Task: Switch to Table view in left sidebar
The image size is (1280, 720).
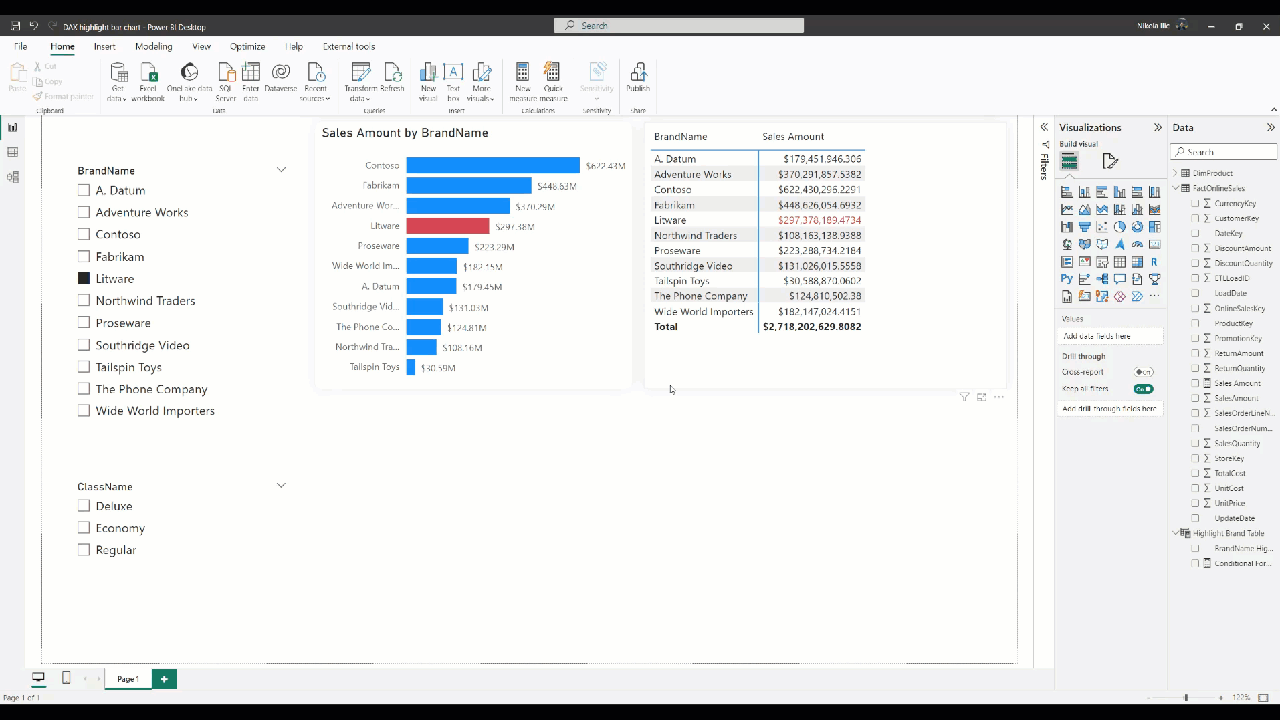Action: (x=13, y=152)
